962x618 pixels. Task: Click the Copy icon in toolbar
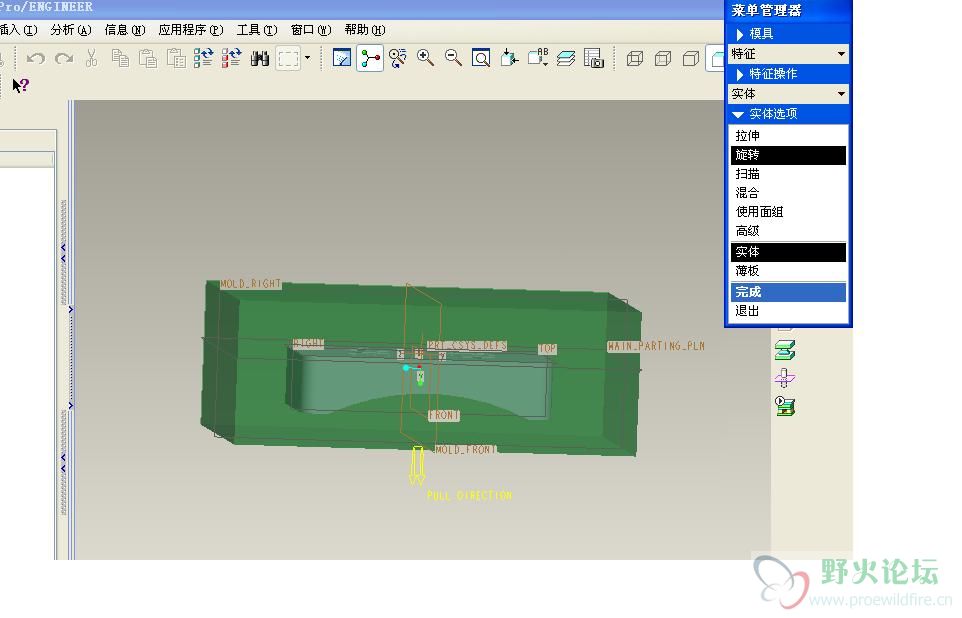(x=120, y=58)
